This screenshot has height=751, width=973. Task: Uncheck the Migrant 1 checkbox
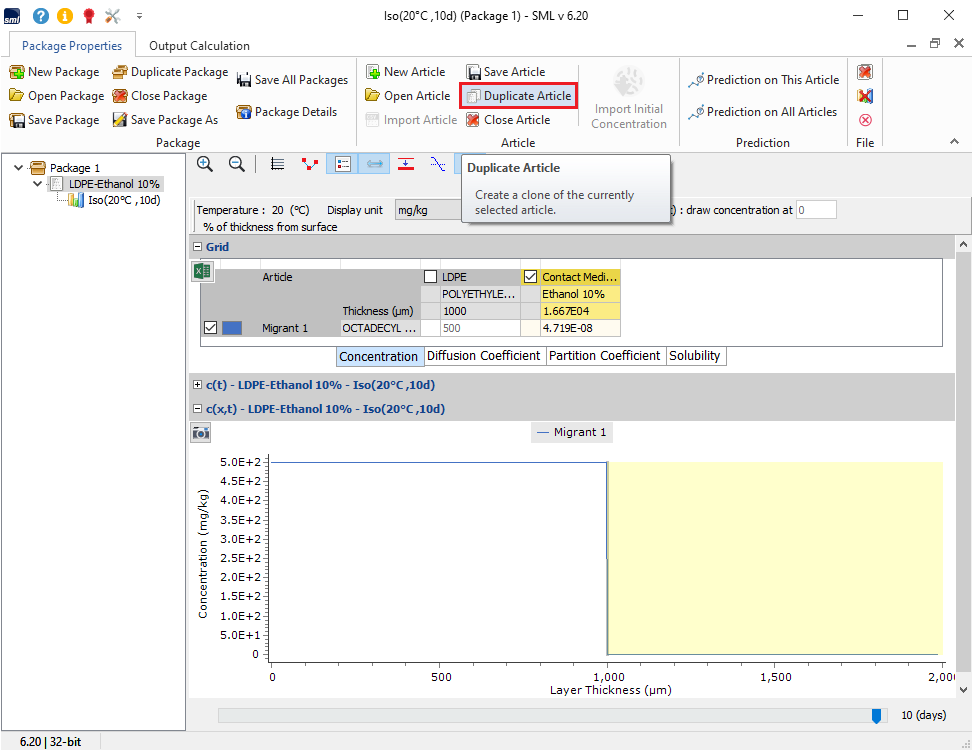[x=210, y=328]
